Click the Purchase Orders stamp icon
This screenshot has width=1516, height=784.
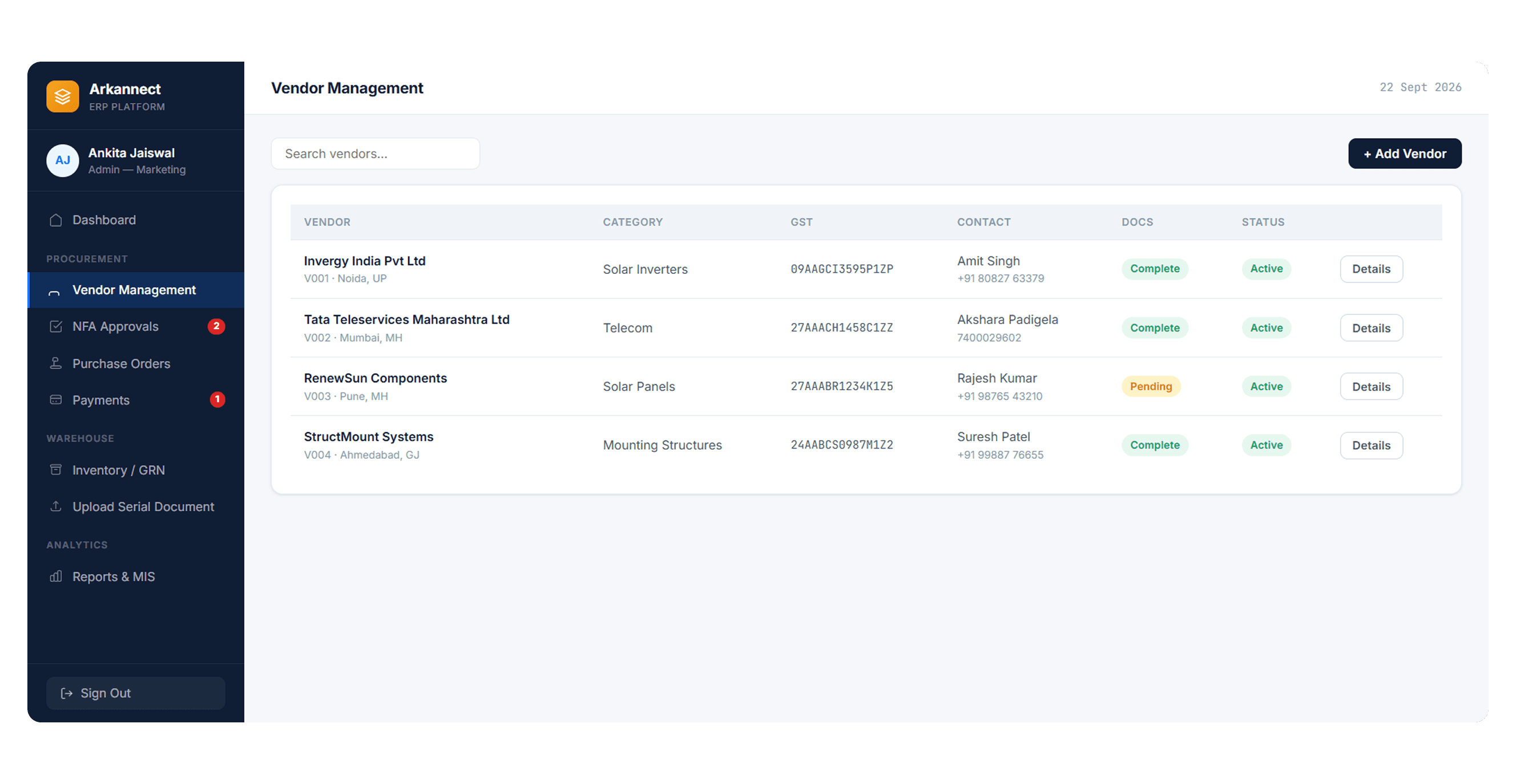(x=56, y=363)
